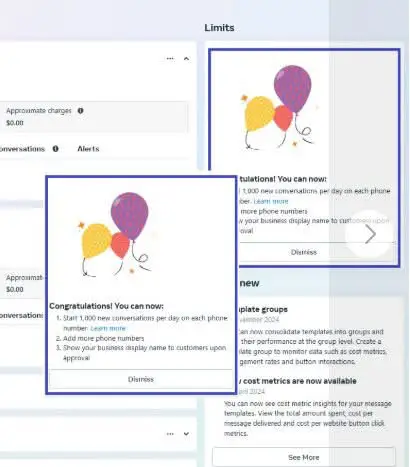Image resolution: width=410 pixels, height=467 pixels.
Task: Click the See More button
Action: pyautogui.click(x=304, y=457)
